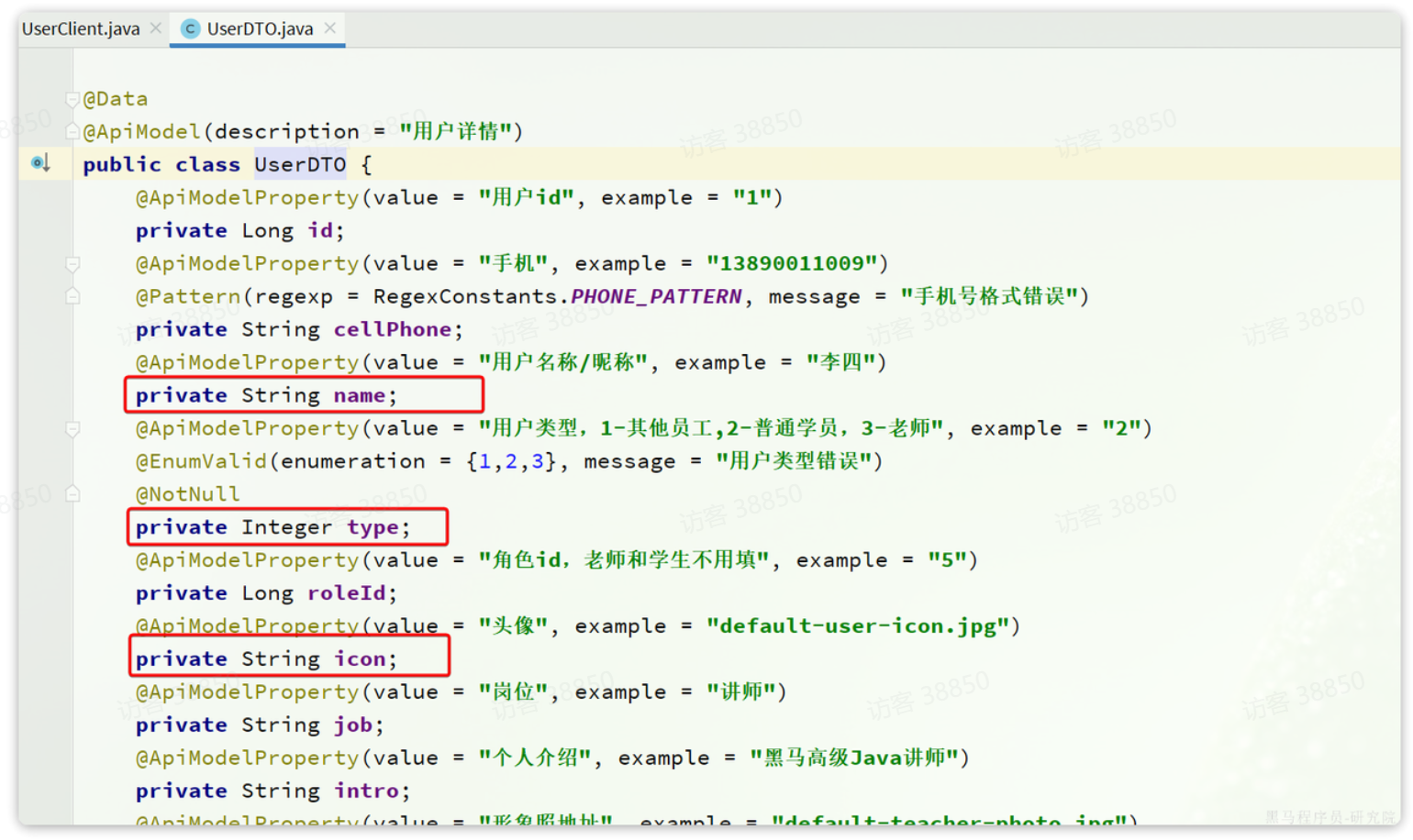Collapse fold marker at the 手机 ApiModelProperty line
This screenshot has width=1413, height=840.
point(72,264)
